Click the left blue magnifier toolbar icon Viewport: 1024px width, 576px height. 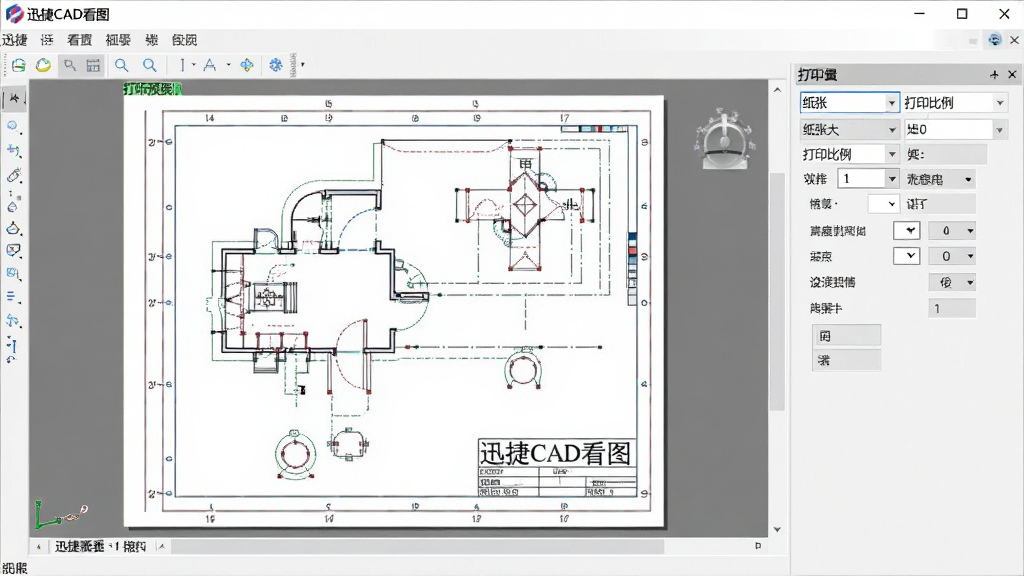click(121, 65)
